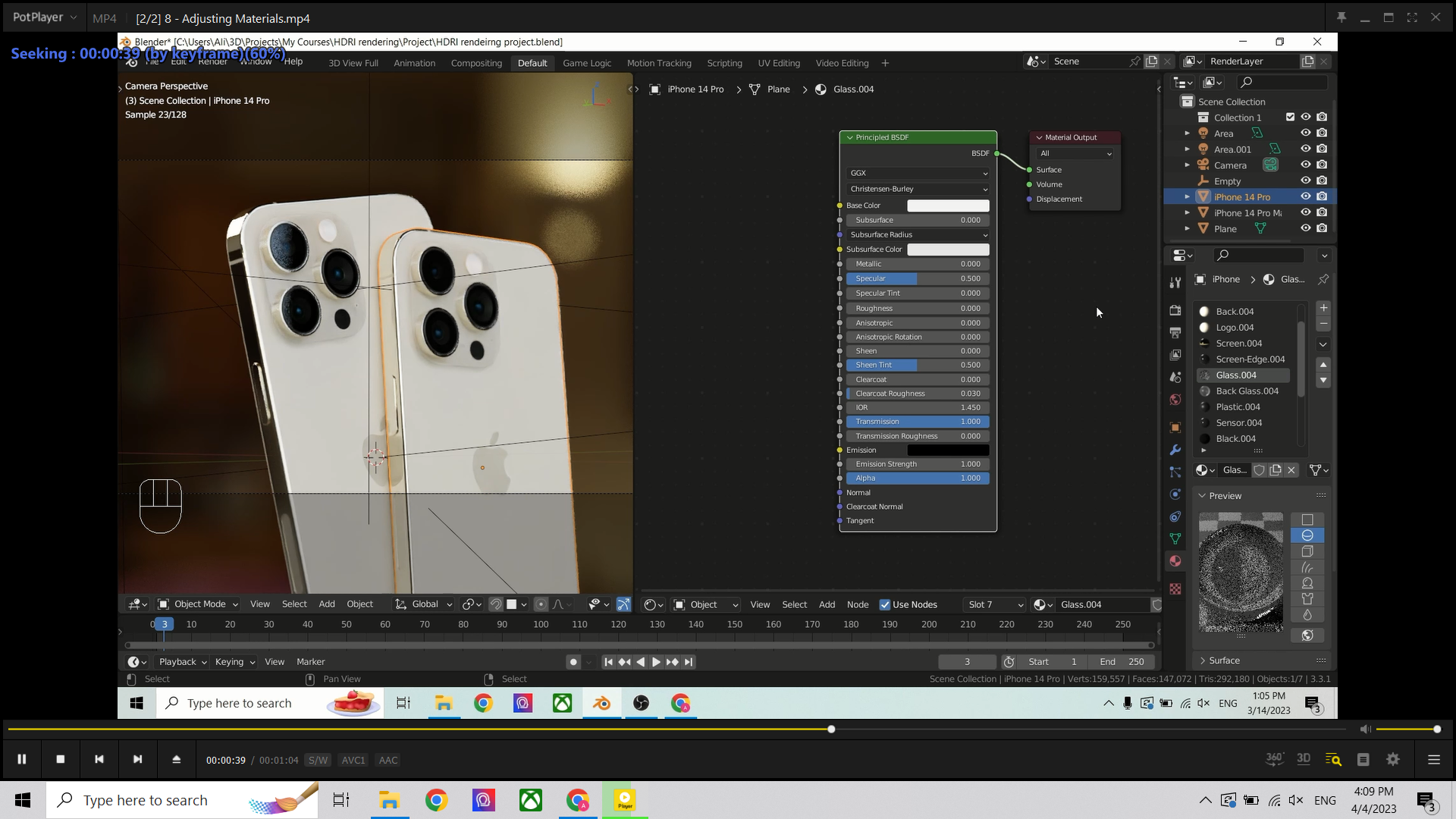Image resolution: width=1456 pixels, height=819 pixels.
Task: Open the Object Mode dropdown
Action: pyautogui.click(x=197, y=604)
